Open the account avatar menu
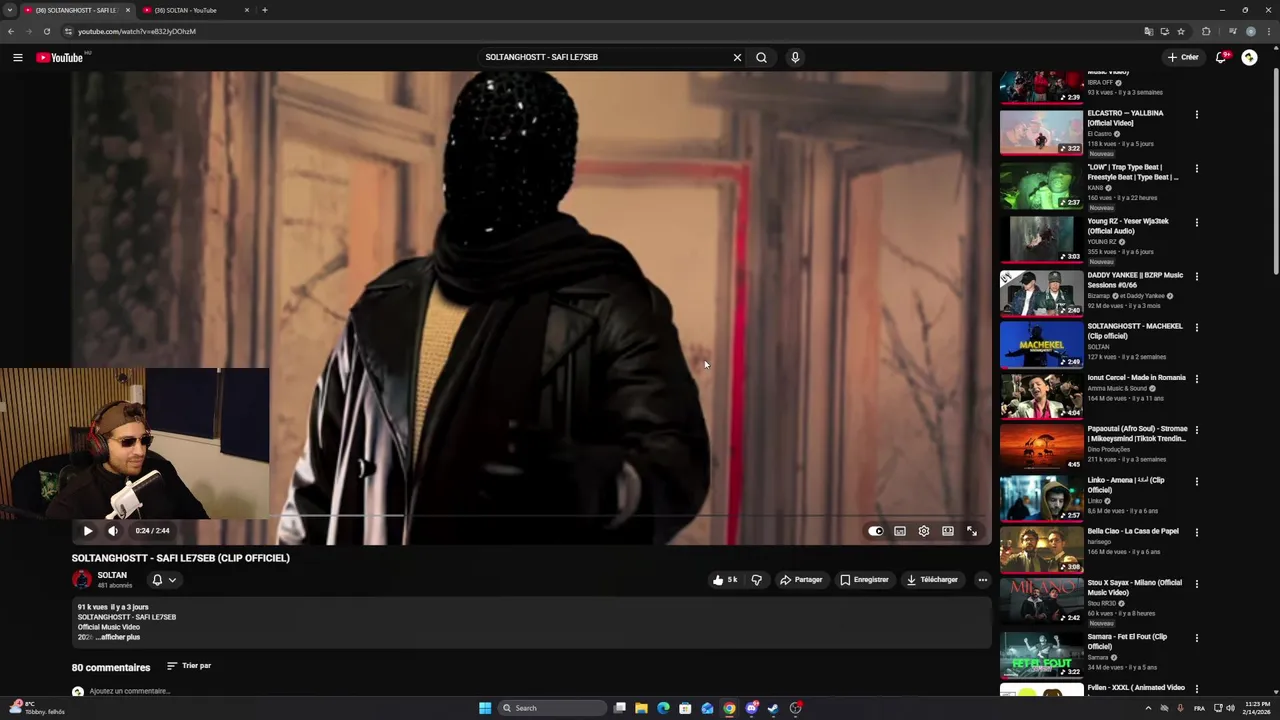 tap(1249, 57)
